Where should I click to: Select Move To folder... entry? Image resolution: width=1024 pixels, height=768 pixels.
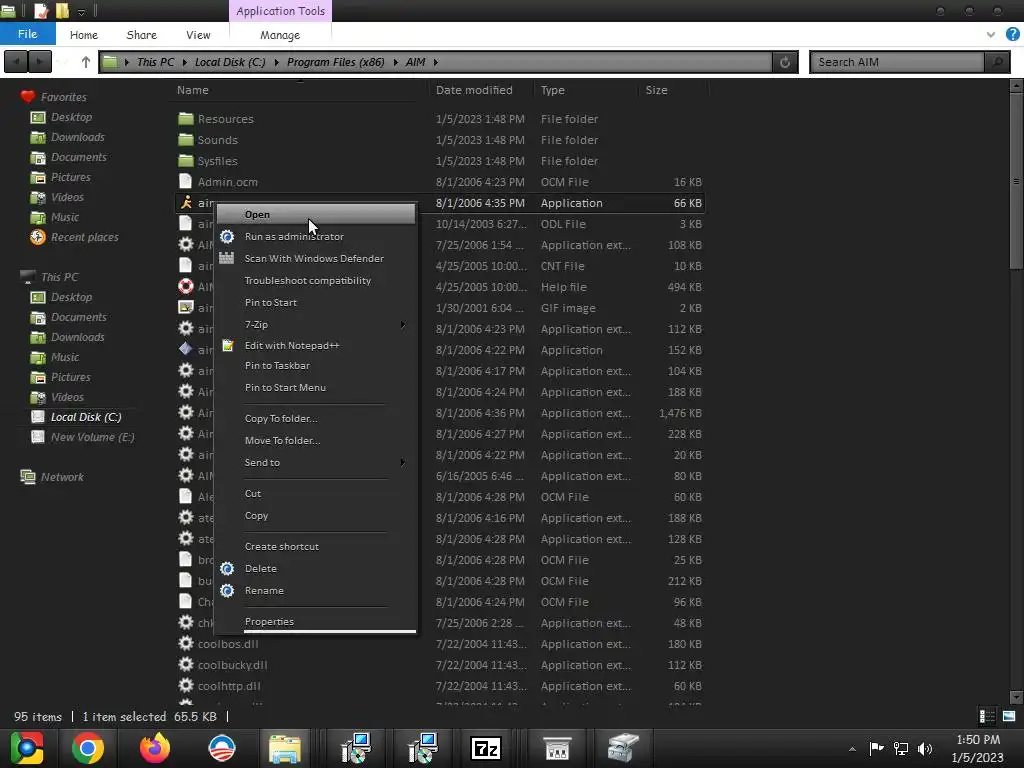click(x=316, y=441)
